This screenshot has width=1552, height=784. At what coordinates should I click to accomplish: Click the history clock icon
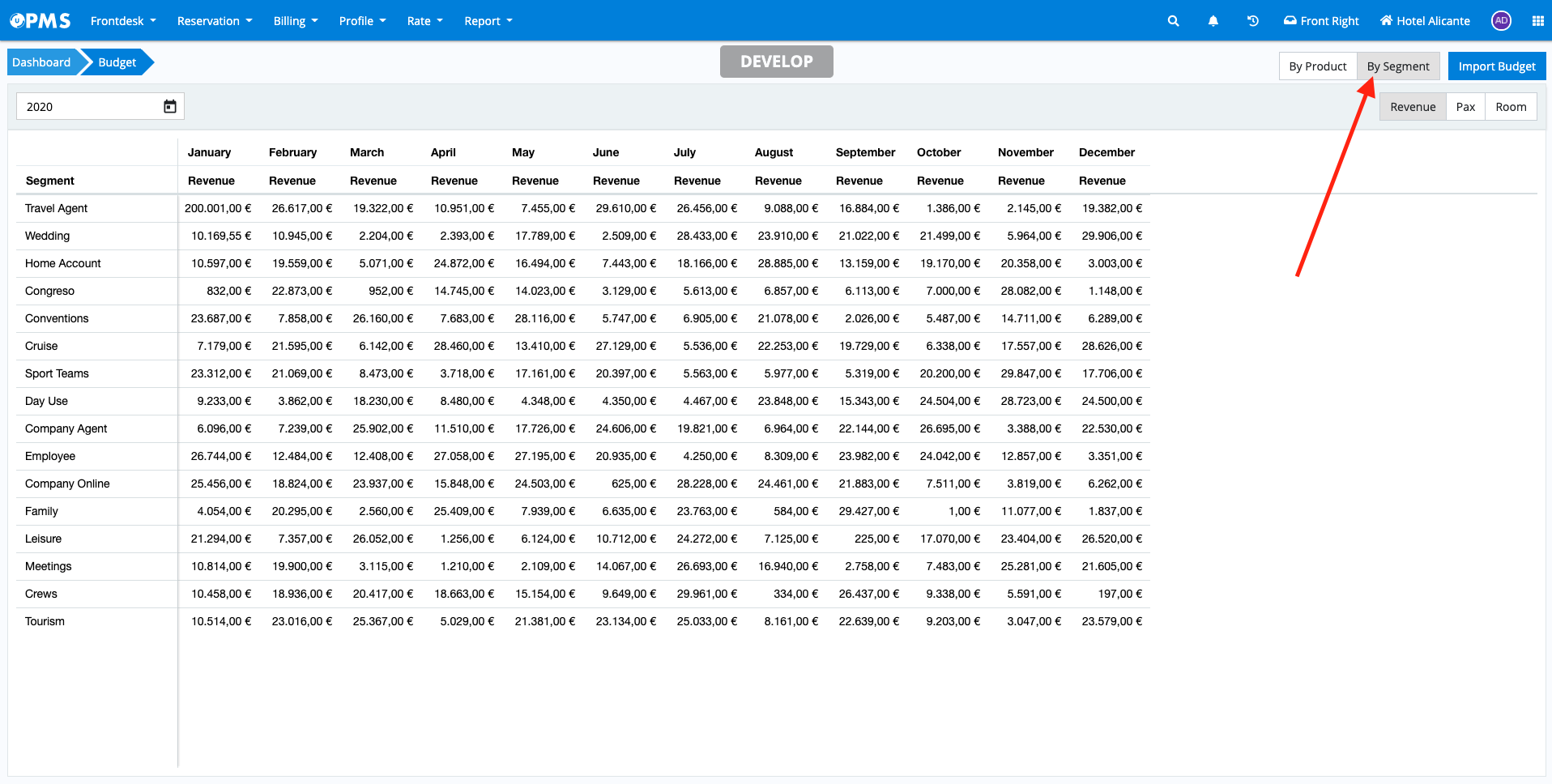(x=1252, y=21)
